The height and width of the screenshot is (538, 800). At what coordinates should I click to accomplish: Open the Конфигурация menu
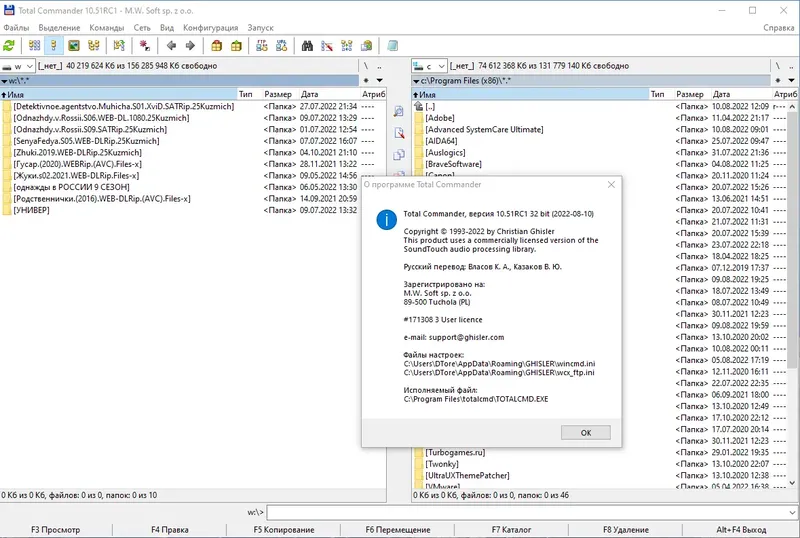[x=211, y=28]
